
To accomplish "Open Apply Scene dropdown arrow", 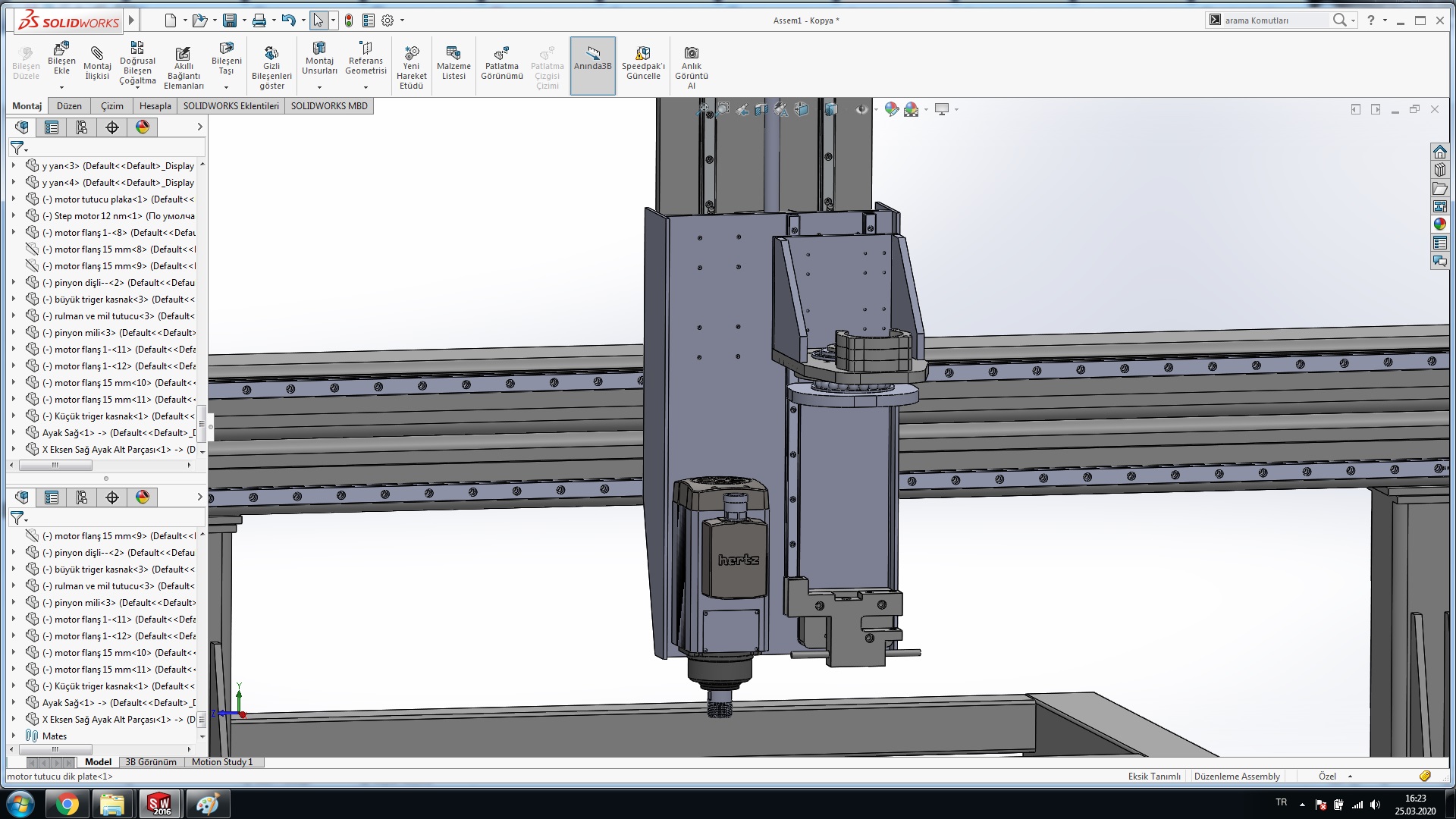I will tap(926, 109).
